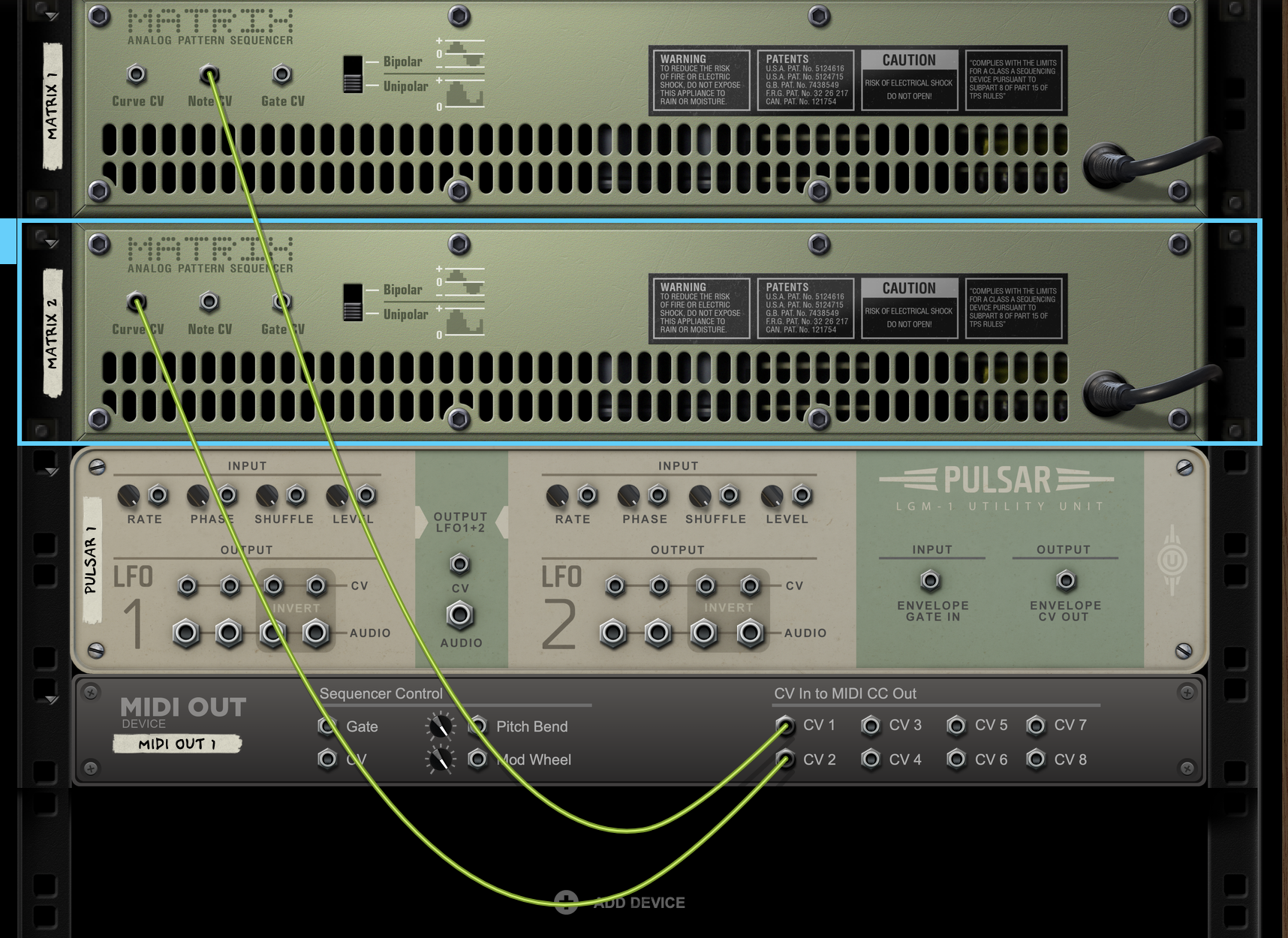Select Pulsar LFO 2 Rate CV input jack

coord(587,495)
